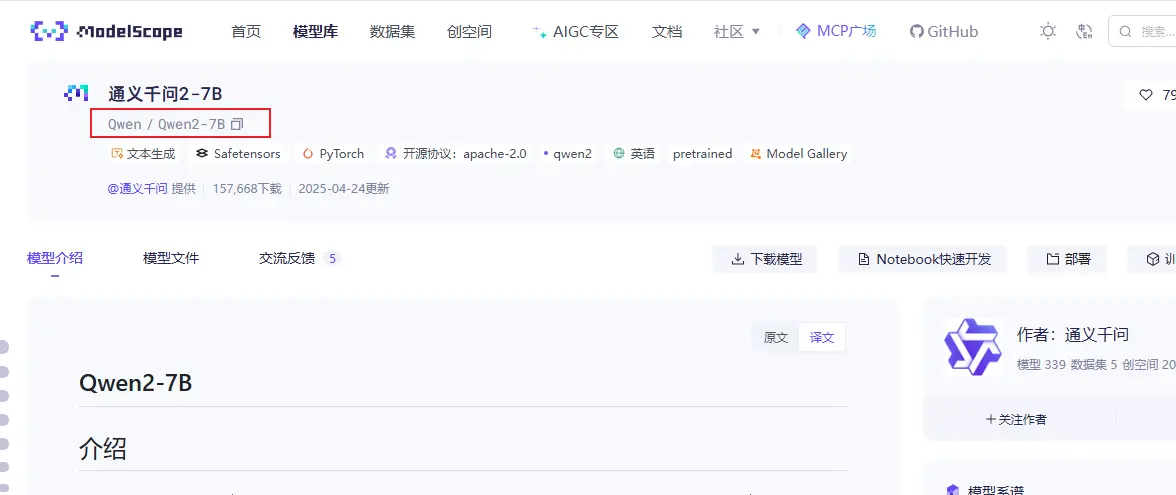Click the 下载模型 button
This screenshot has height=495, width=1176.
click(x=764, y=260)
